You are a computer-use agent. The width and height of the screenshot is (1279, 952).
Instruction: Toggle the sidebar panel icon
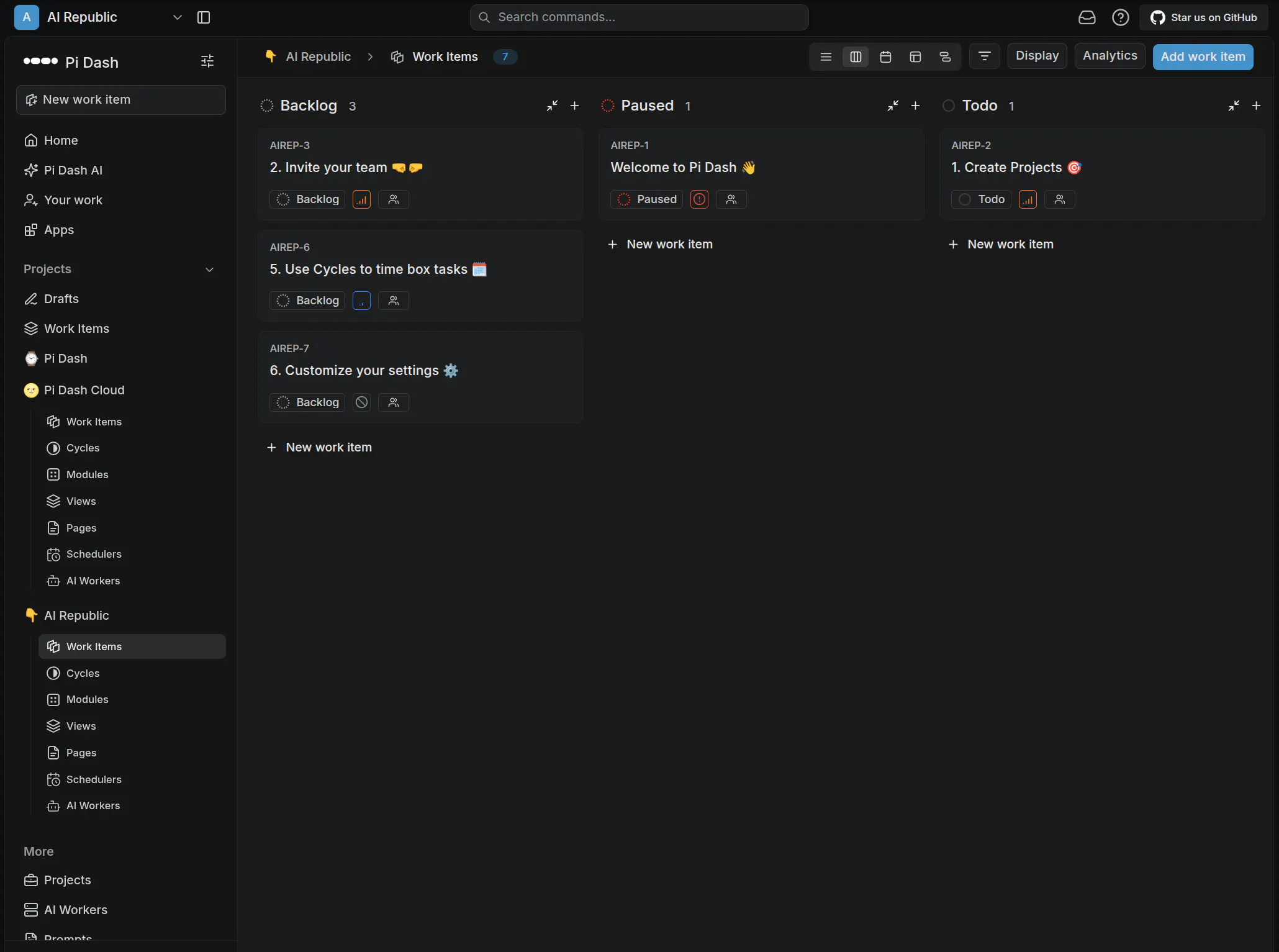[x=204, y=17]
